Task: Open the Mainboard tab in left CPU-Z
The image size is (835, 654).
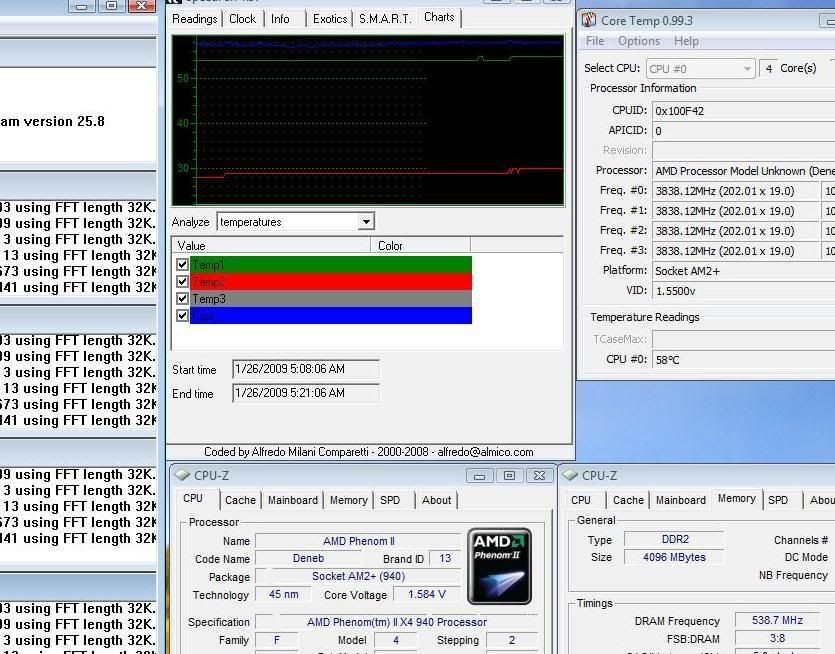Action: pyautogui.click(x=293, y=500)
